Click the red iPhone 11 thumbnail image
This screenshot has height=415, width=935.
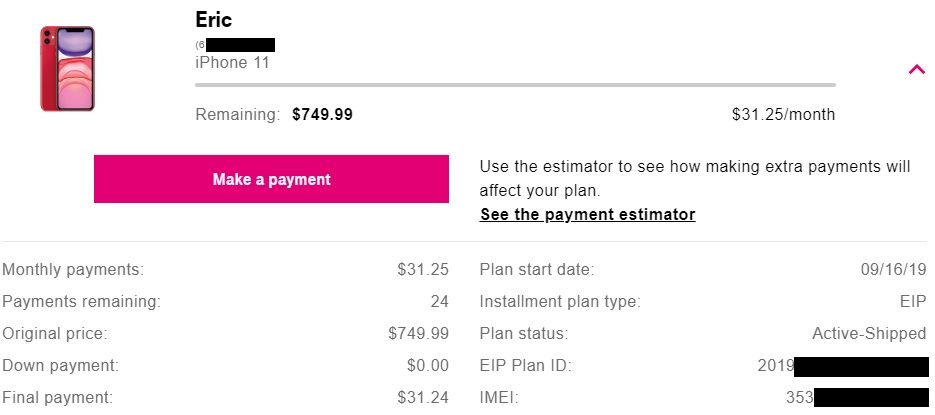click(67, 69)
